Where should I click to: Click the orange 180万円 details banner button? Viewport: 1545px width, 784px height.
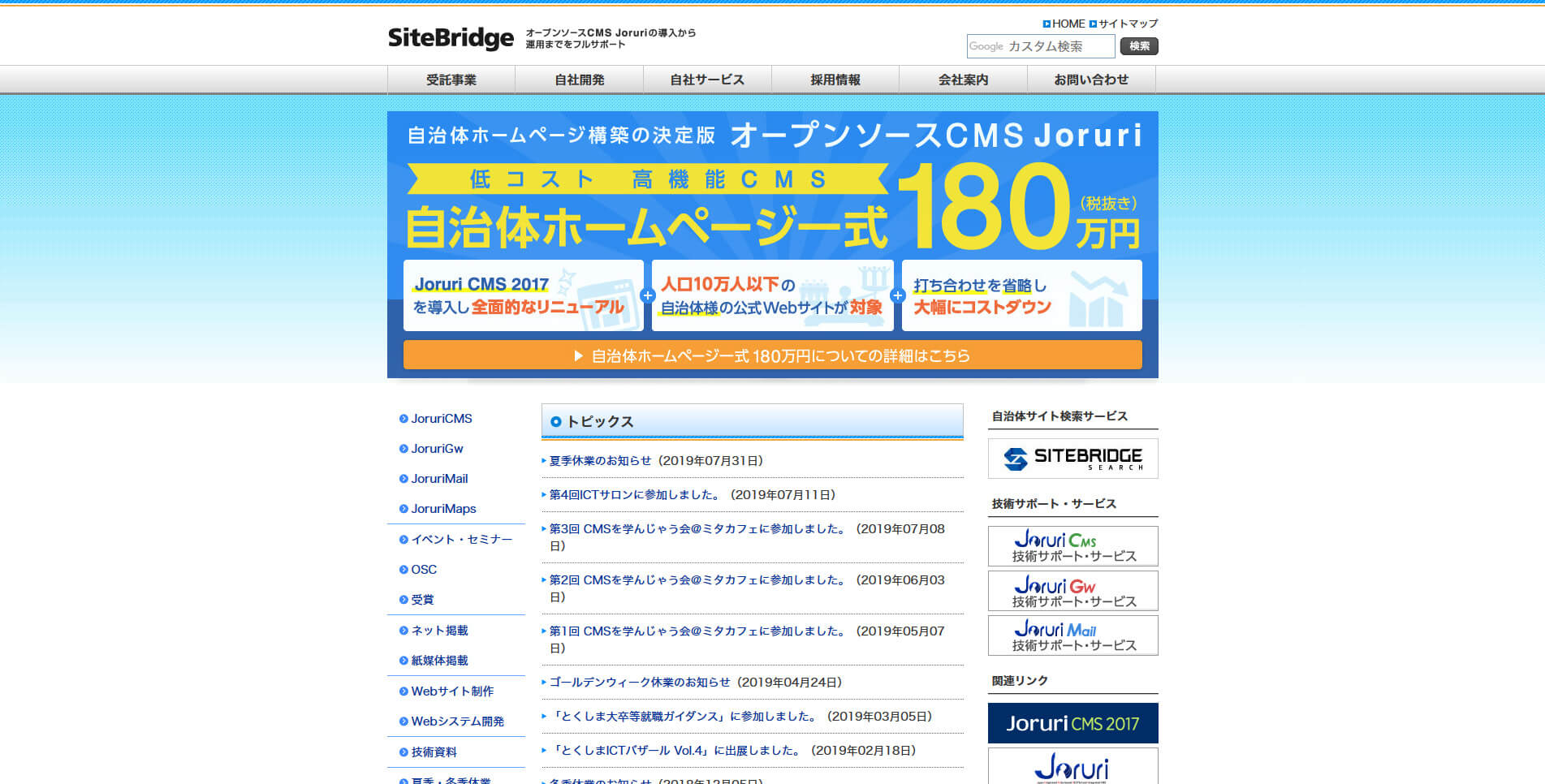(772, 355)
